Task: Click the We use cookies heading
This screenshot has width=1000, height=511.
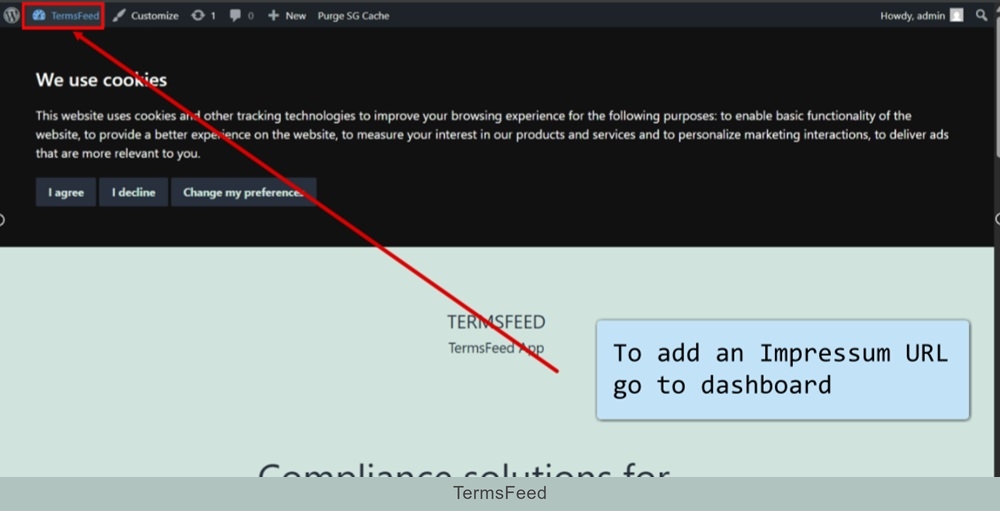Action: (101, 80)
